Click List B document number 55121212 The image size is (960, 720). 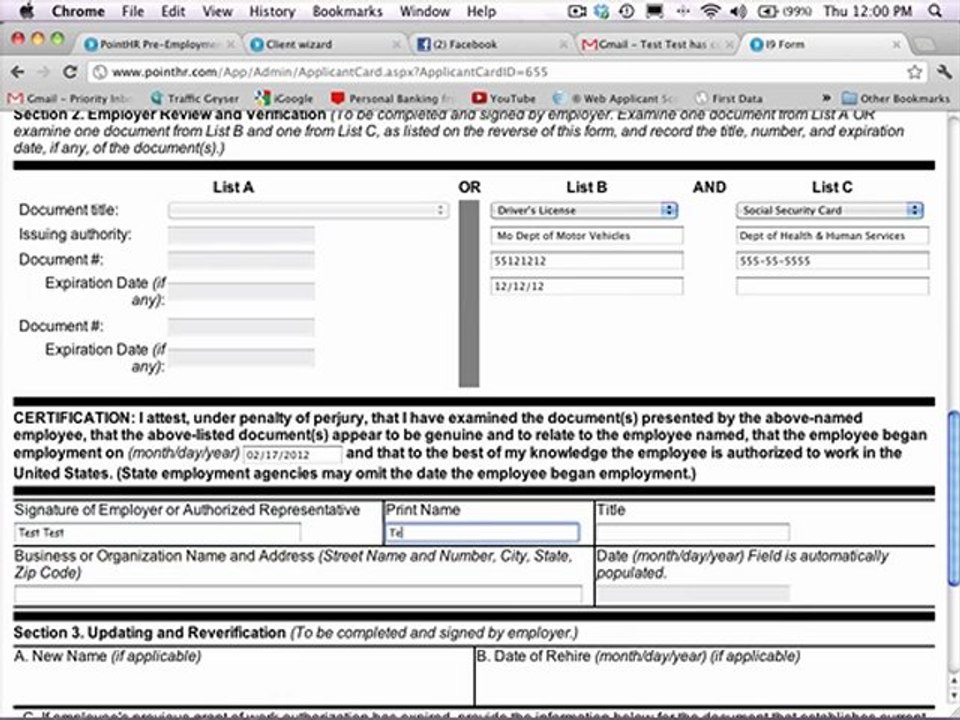tap(587, 261)
